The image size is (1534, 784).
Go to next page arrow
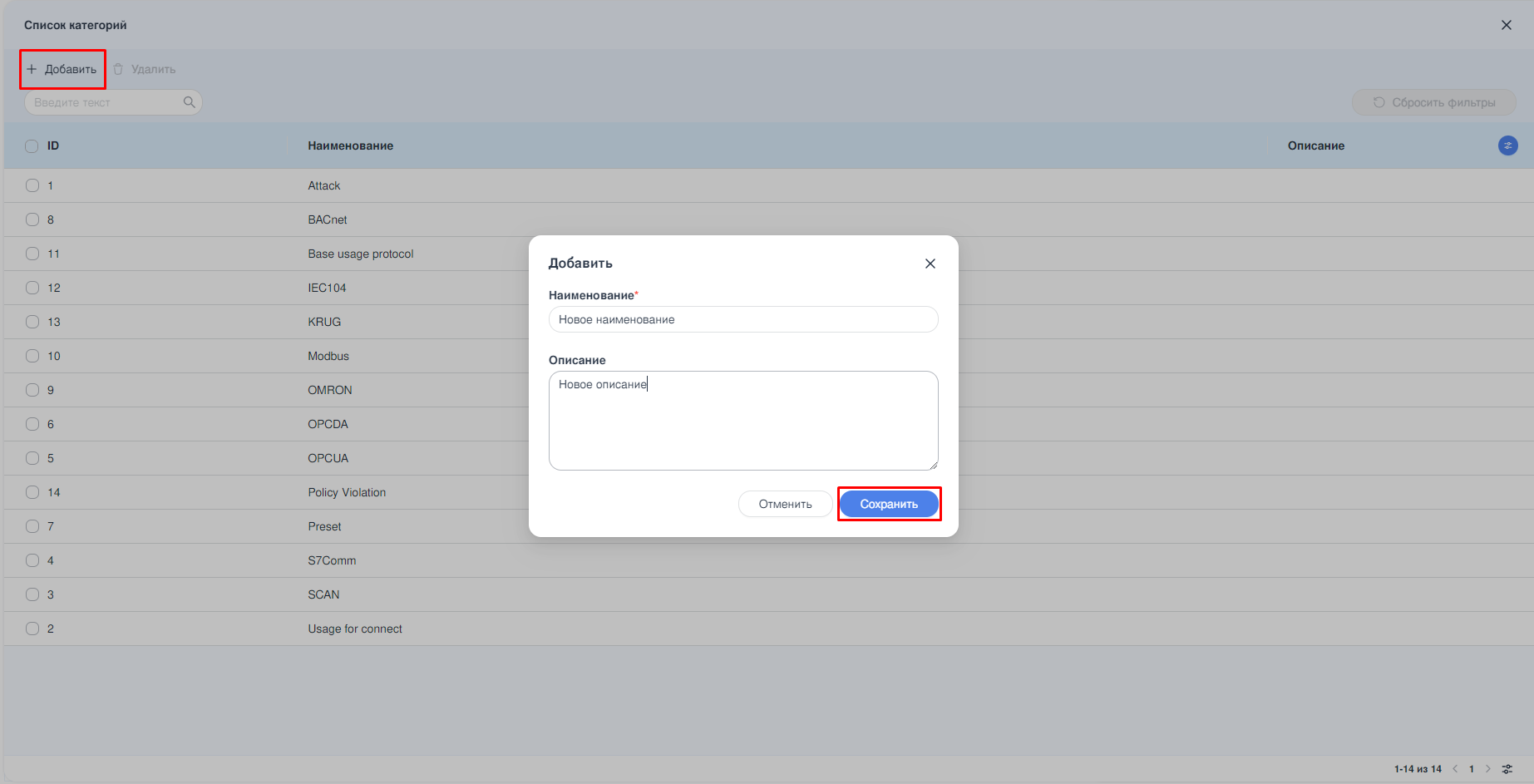tap(1488, 769)
